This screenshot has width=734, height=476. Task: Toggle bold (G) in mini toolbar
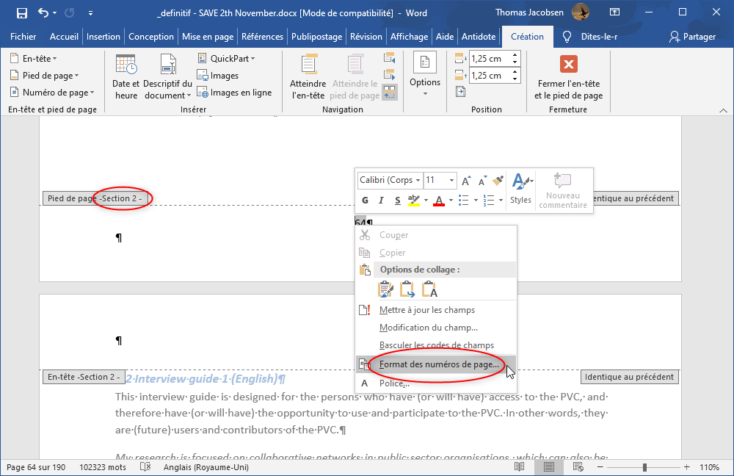click(366, 201)
